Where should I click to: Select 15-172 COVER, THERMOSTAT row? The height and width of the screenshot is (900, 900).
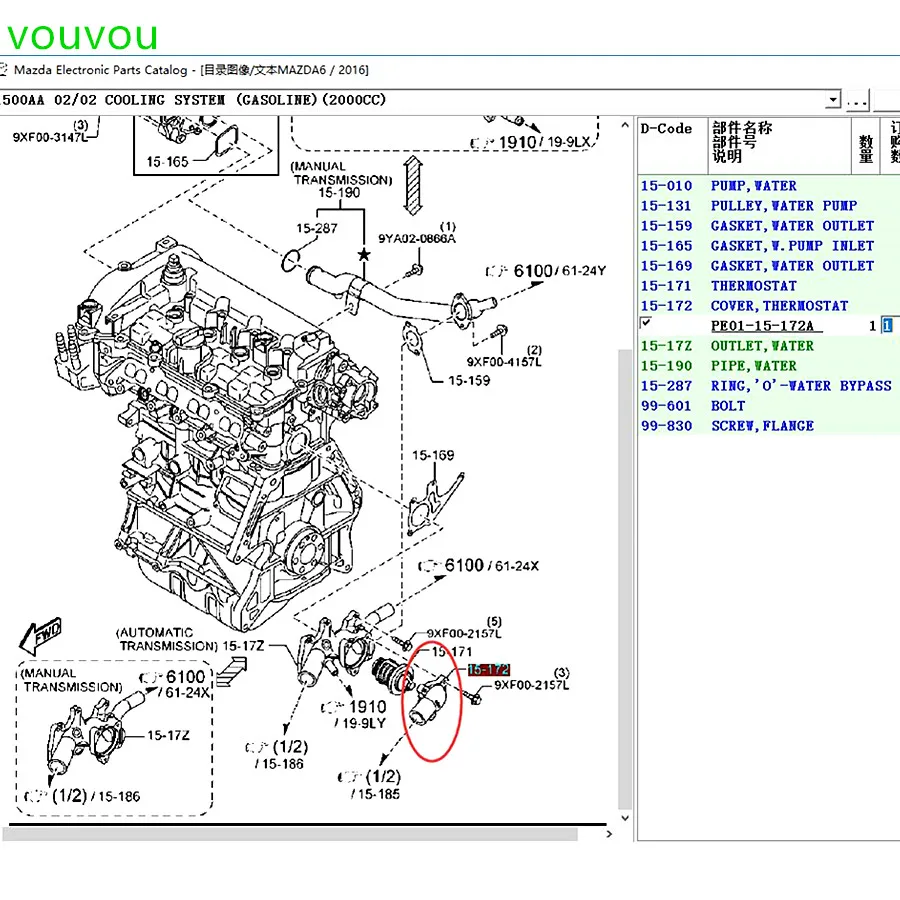coord(769,306)
